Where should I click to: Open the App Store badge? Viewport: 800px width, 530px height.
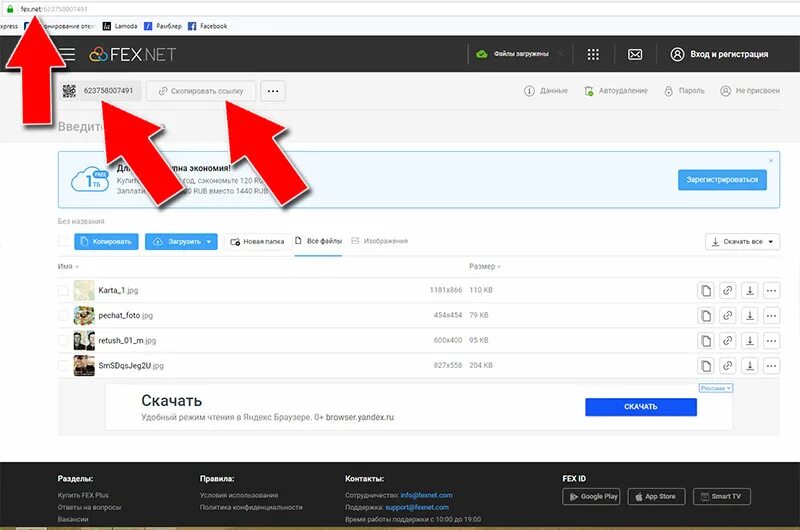tap(656, 496)
